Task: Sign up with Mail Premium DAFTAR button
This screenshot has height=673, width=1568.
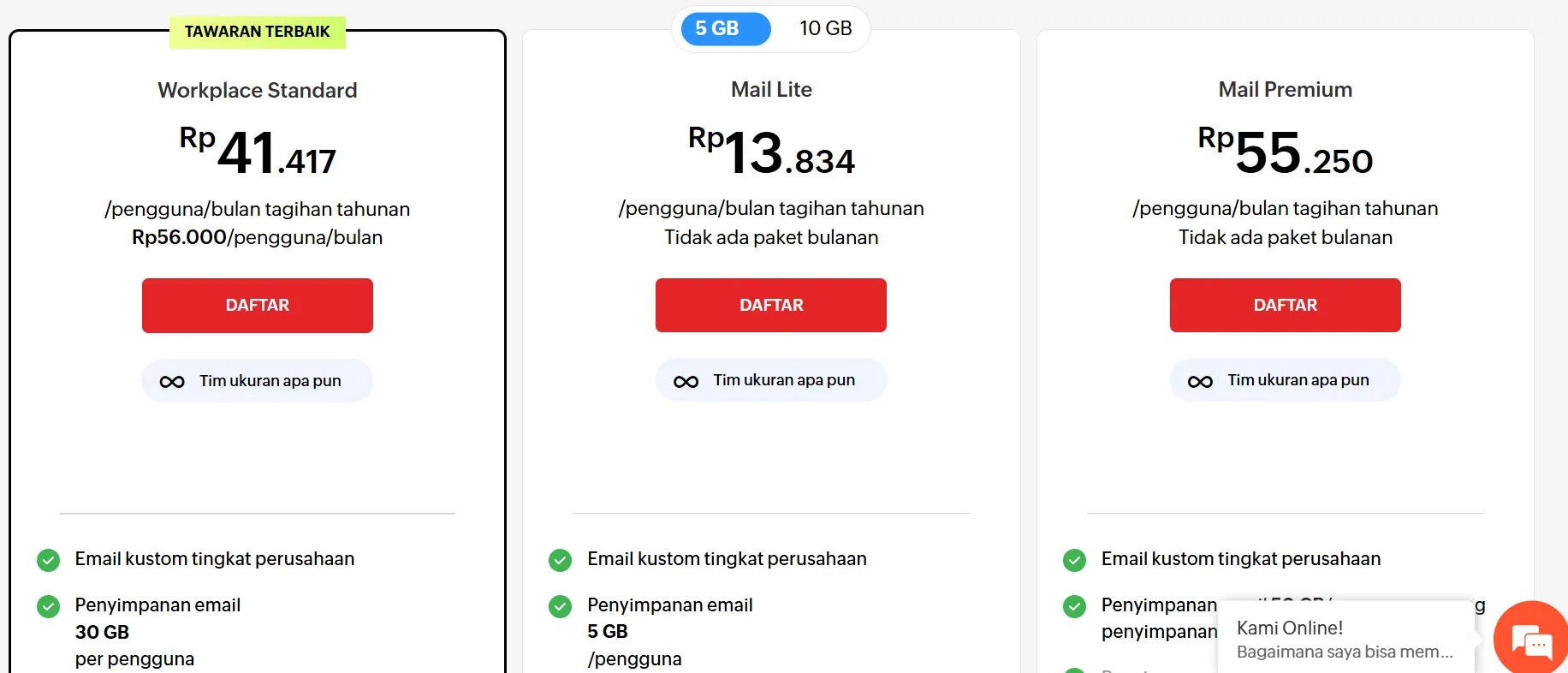Action: pos(1285,305)
